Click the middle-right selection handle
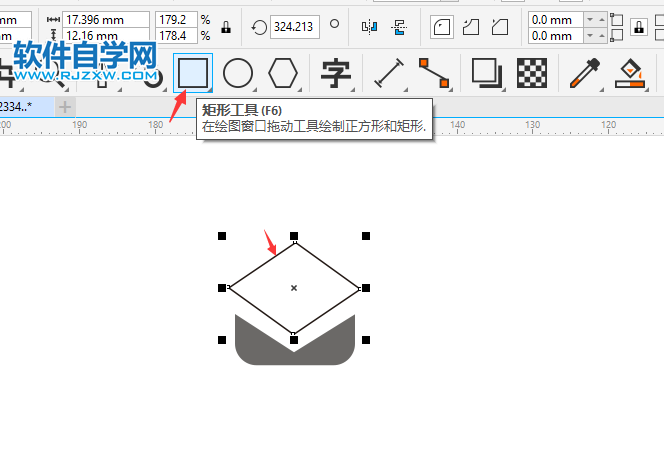Image resolution: width=664 pixels, height=450 pixels. click(x=366, y=288)
